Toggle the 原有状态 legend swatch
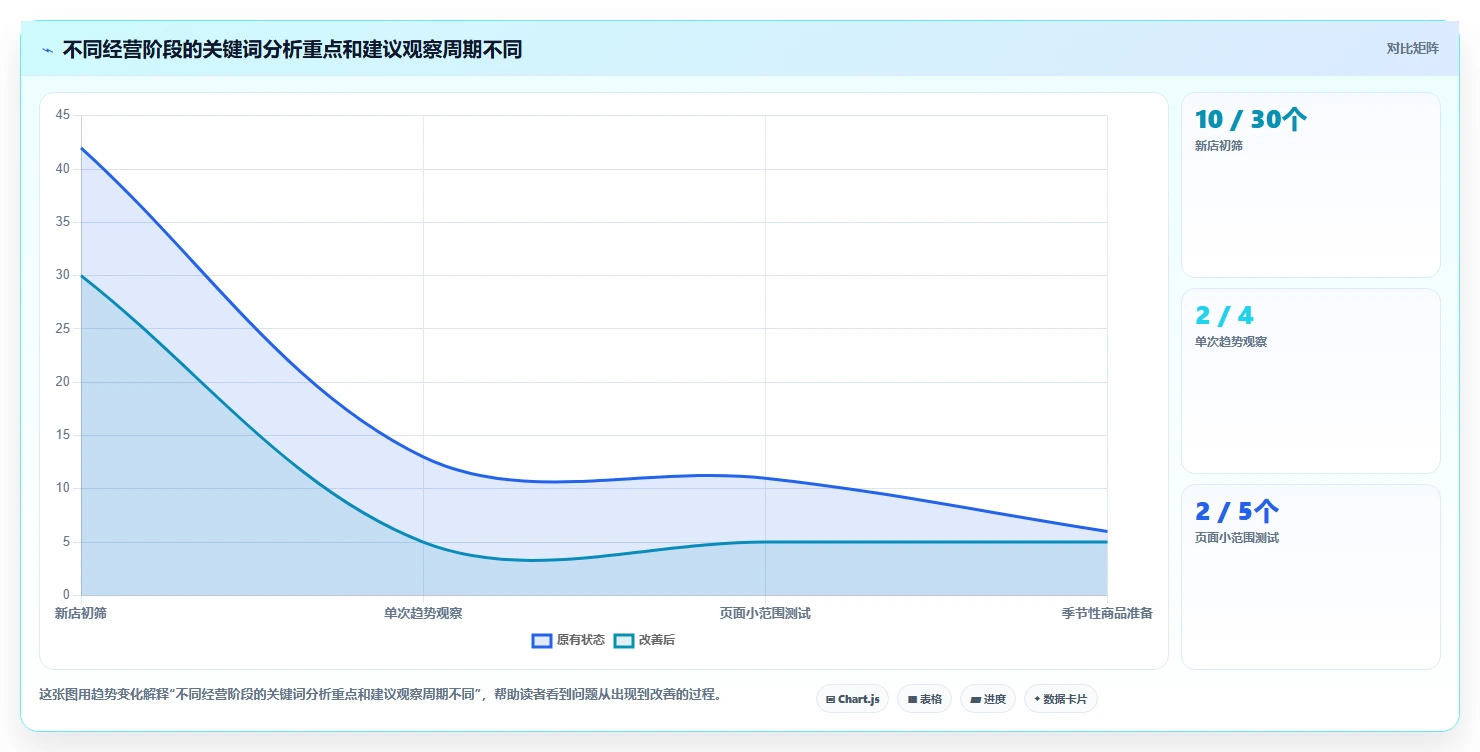The image size is (1480, 752). tap(542, 640)
